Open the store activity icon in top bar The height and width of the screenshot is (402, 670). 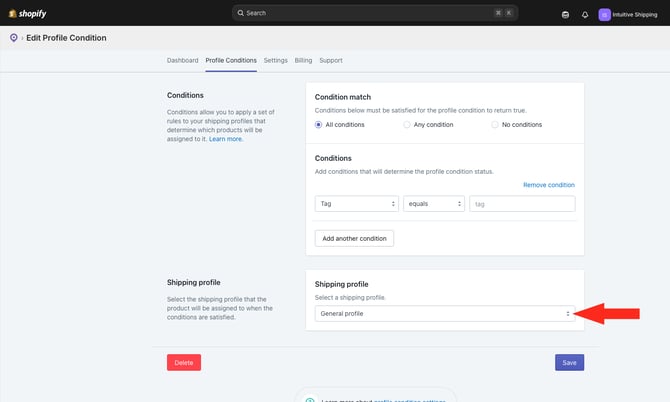click(x=565, y=15)
